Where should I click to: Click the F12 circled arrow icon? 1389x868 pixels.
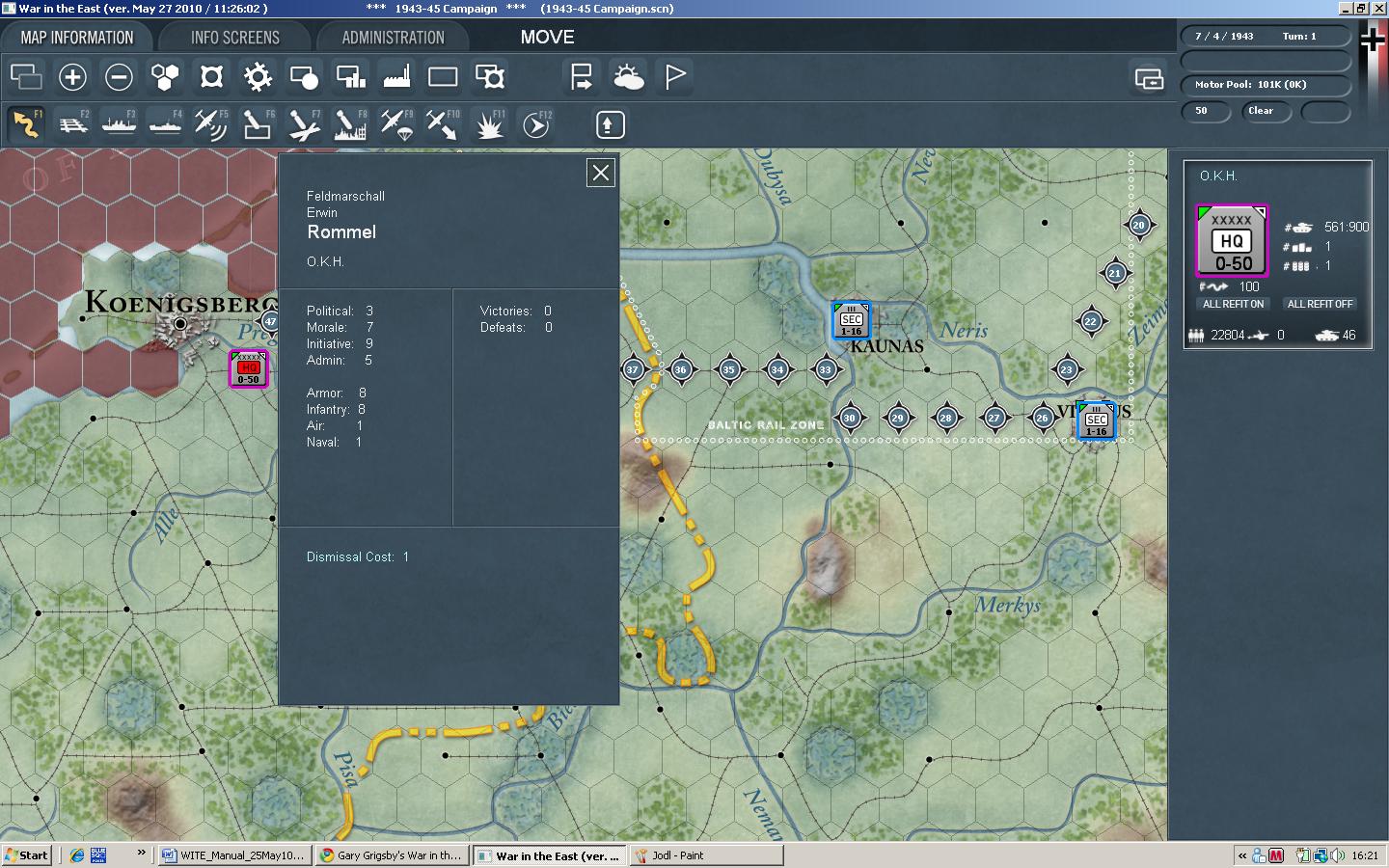click(x=535, y=124)
